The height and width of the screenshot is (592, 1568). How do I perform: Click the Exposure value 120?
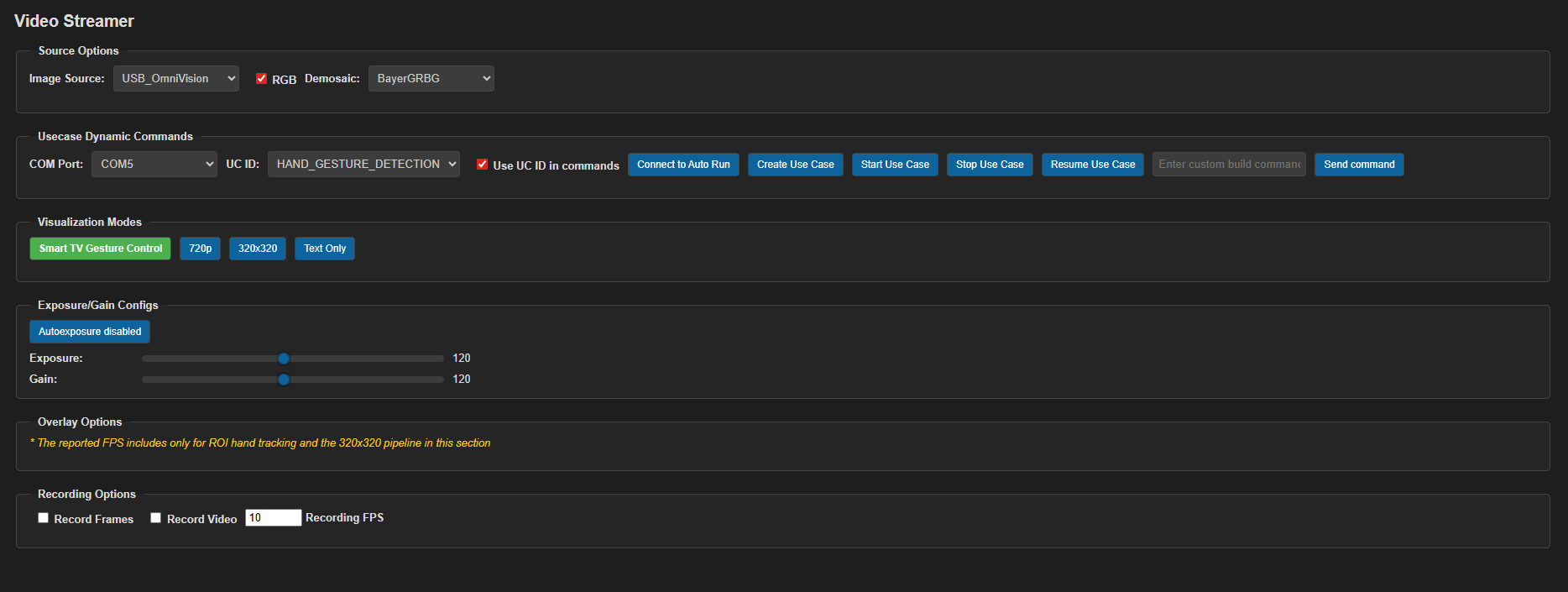pos(462,359)
